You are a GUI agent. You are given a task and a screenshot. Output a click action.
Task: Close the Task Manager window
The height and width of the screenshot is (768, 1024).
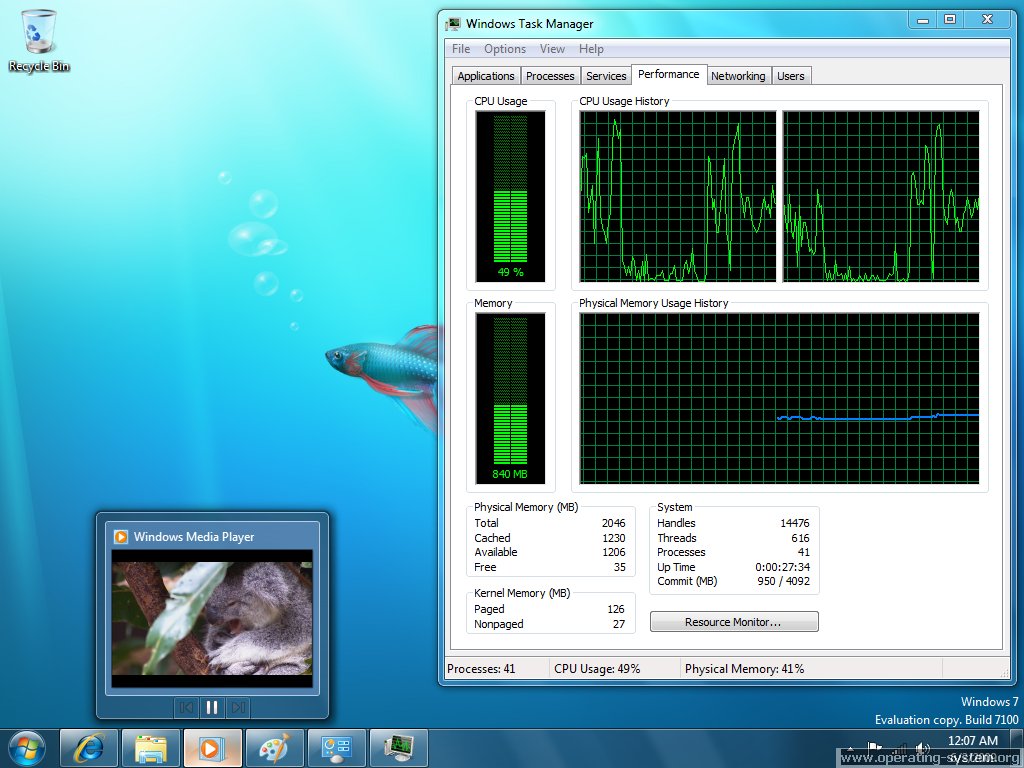tap(987, 20)
